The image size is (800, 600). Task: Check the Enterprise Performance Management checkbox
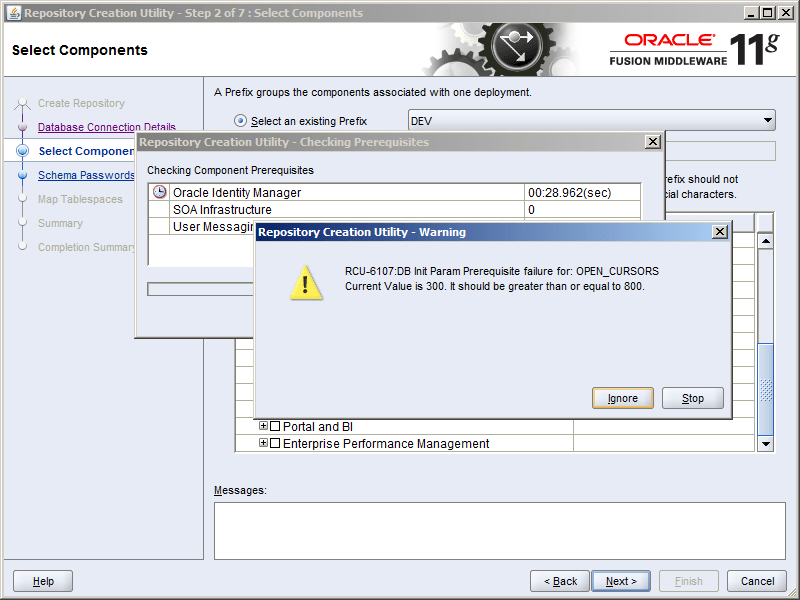coord(275,443)
